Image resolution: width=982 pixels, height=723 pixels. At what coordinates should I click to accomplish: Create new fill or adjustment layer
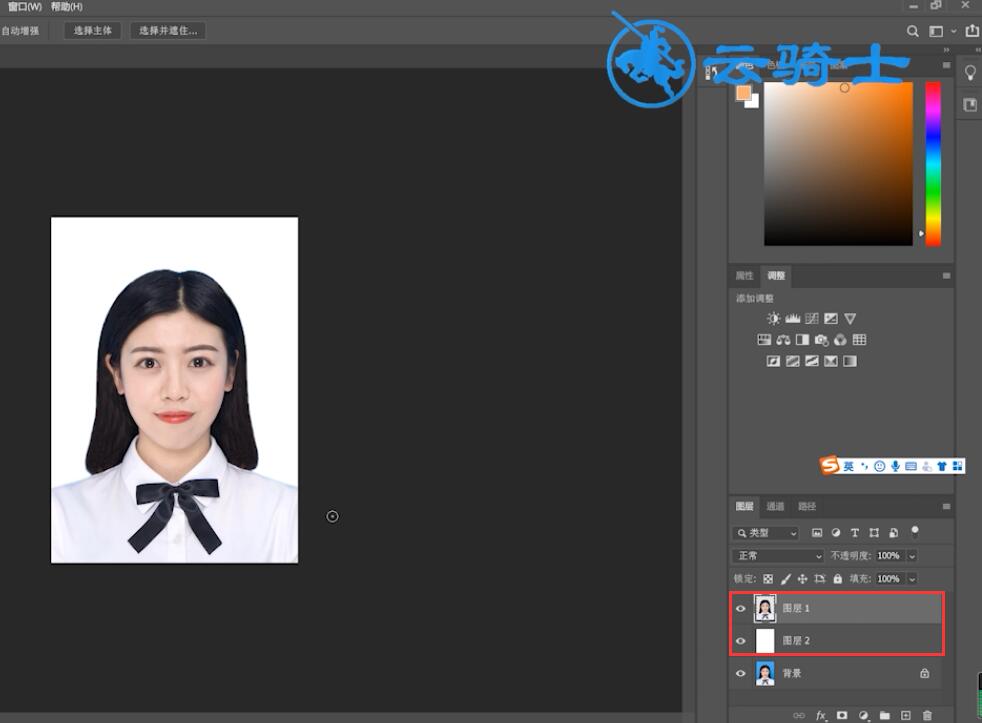point(864,715)
